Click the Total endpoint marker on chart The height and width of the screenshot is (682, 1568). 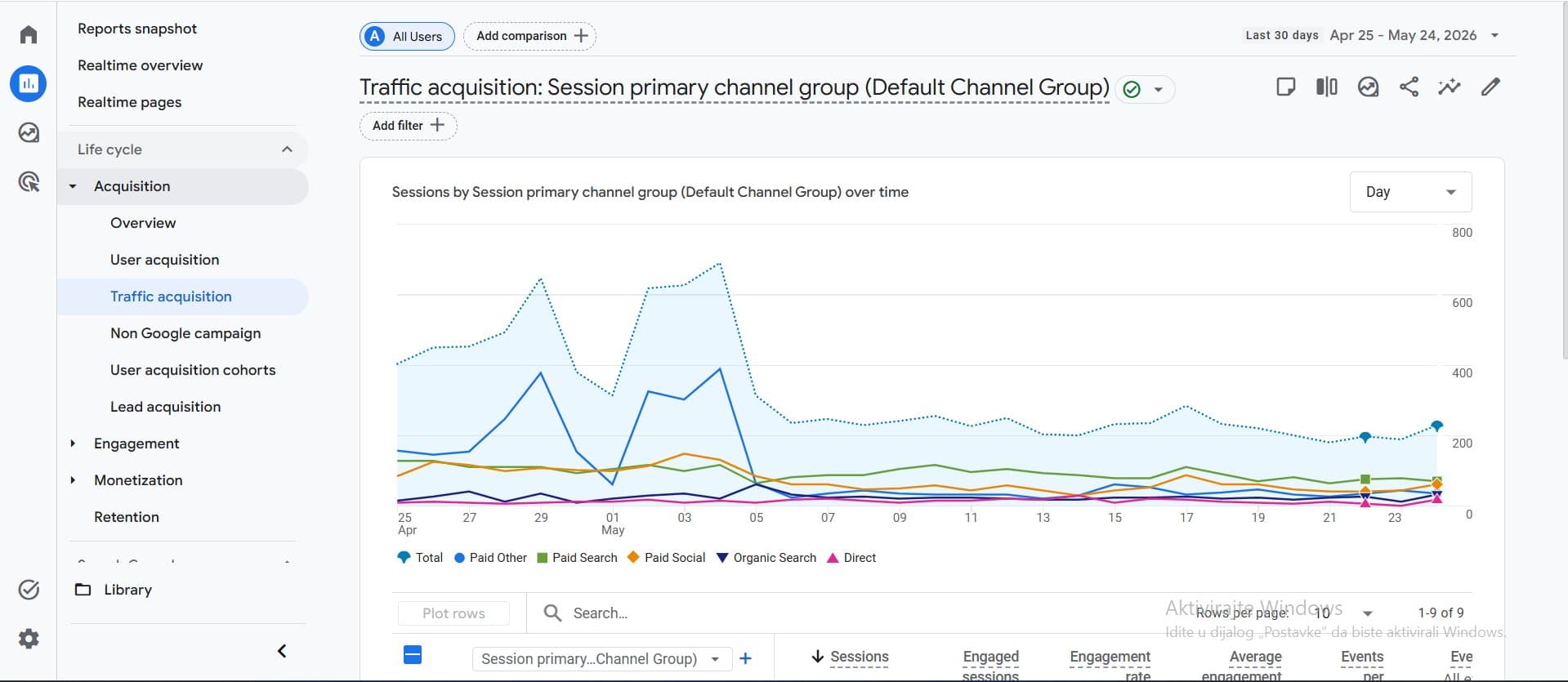1437,426
